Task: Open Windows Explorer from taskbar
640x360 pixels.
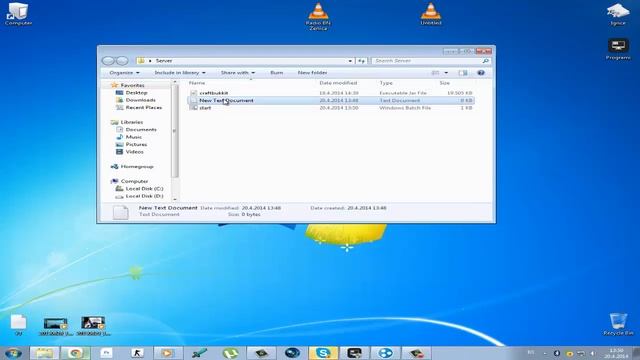Action: (44, 353)
